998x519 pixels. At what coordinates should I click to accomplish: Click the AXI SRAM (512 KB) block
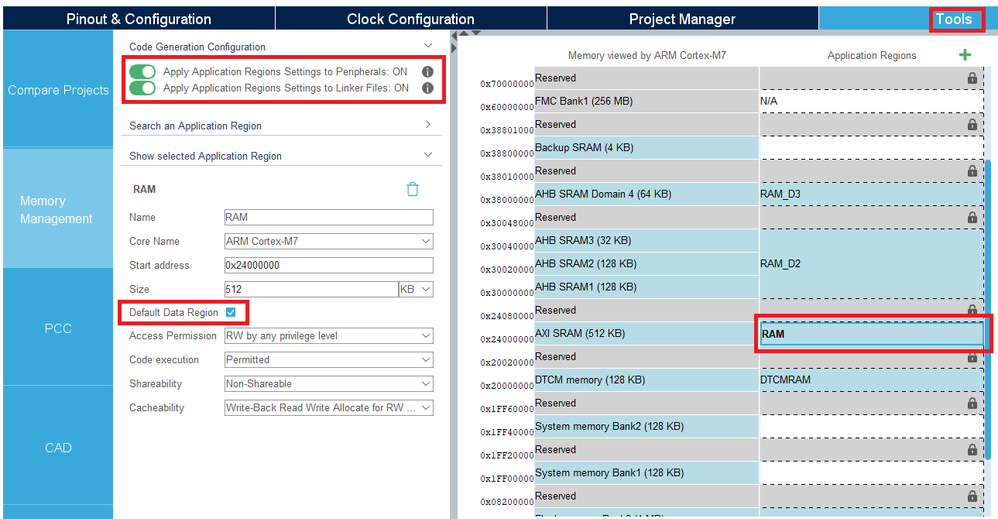tap(646, 334)
